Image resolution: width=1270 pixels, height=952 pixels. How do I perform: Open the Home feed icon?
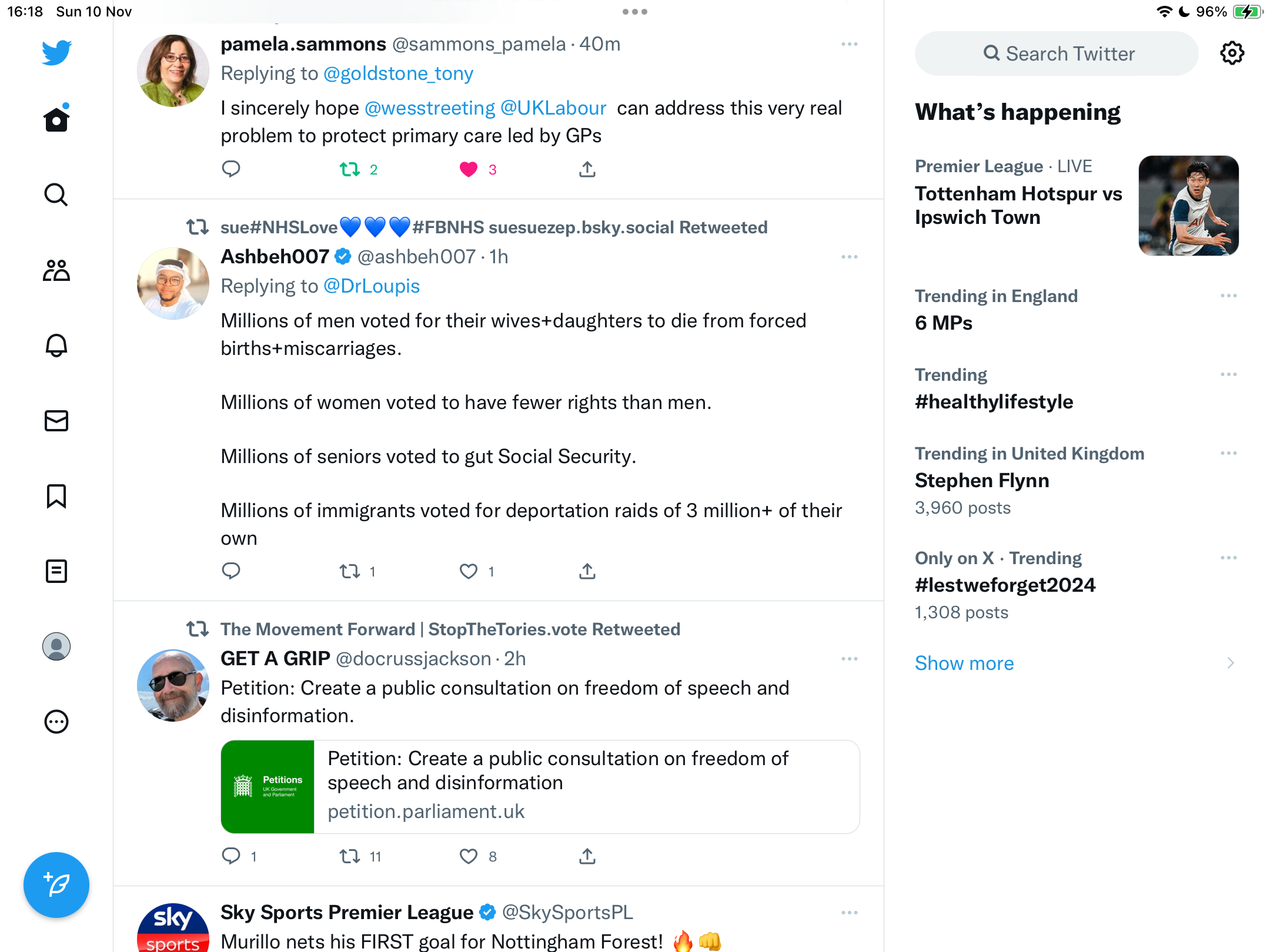(x=56, y=119)
